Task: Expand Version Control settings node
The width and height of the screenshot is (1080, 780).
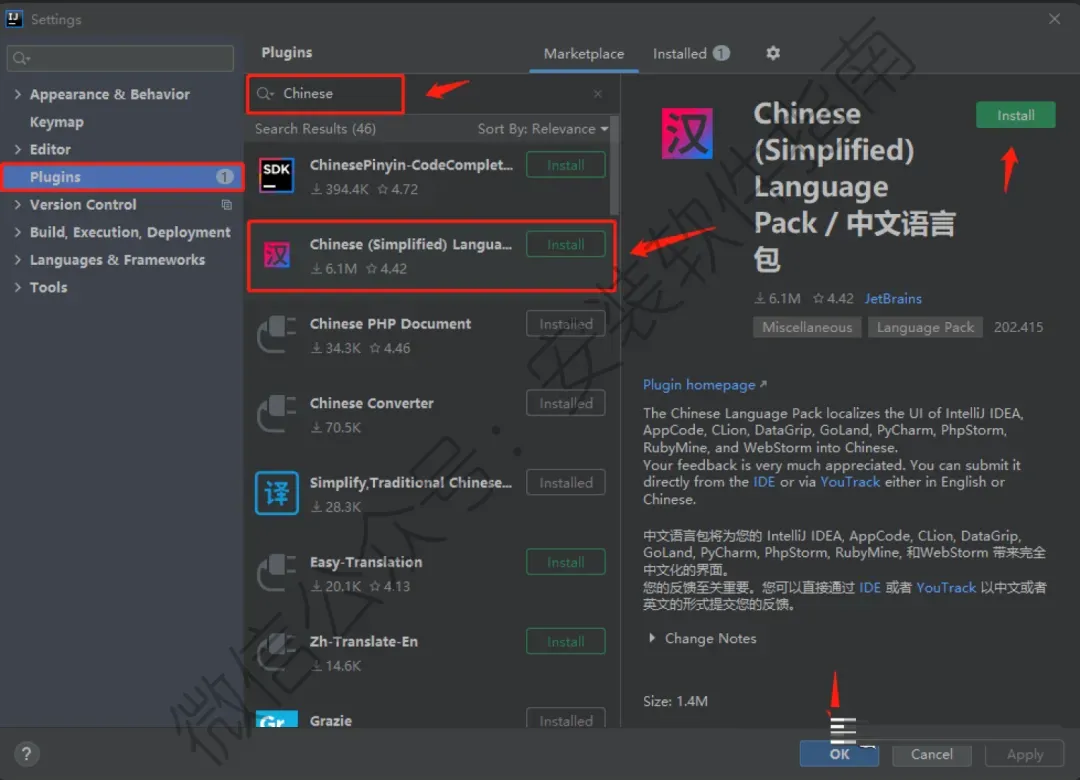Action: click(x=18, y=205)
